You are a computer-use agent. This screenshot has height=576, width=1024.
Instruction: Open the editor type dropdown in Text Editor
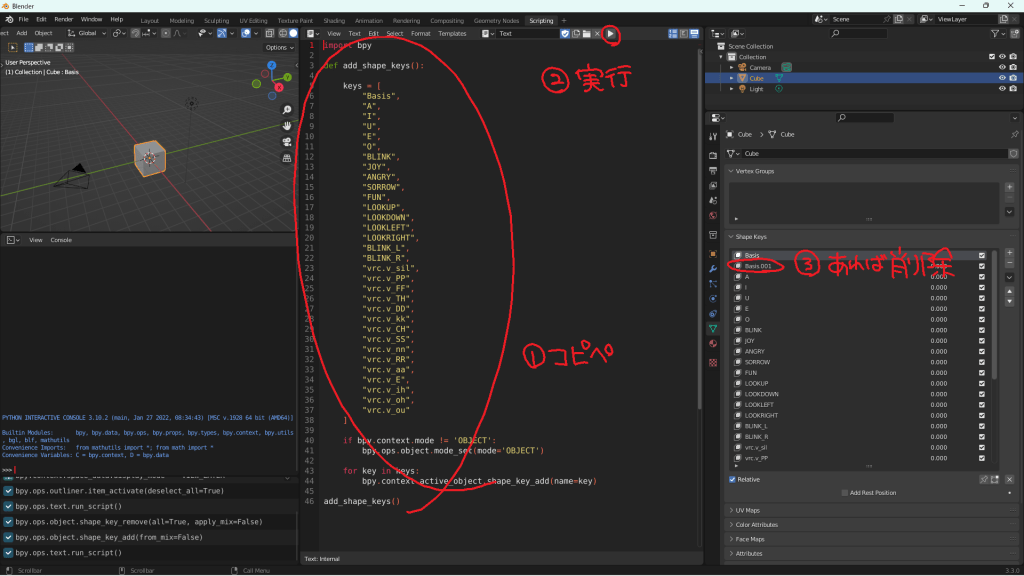[x=313, y=33]
